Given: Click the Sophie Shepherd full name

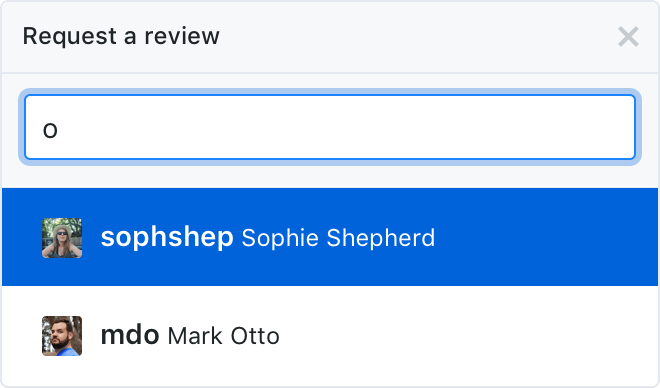Looking at the screenshot, I should coord(338,238).
